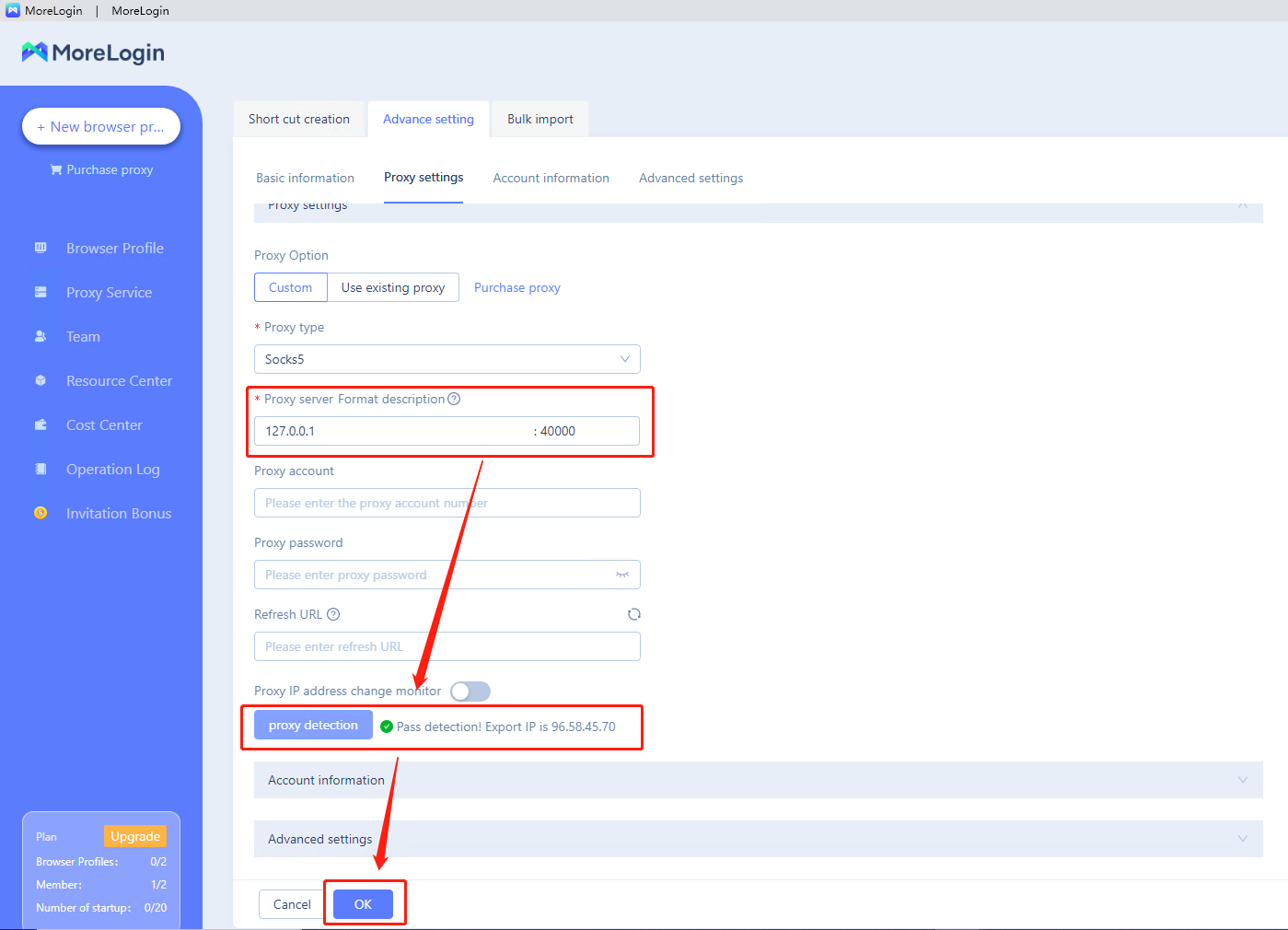Screen dimensions: 1288x930
Task: Expand the Advanced settings section
Action: coord(759,839)
